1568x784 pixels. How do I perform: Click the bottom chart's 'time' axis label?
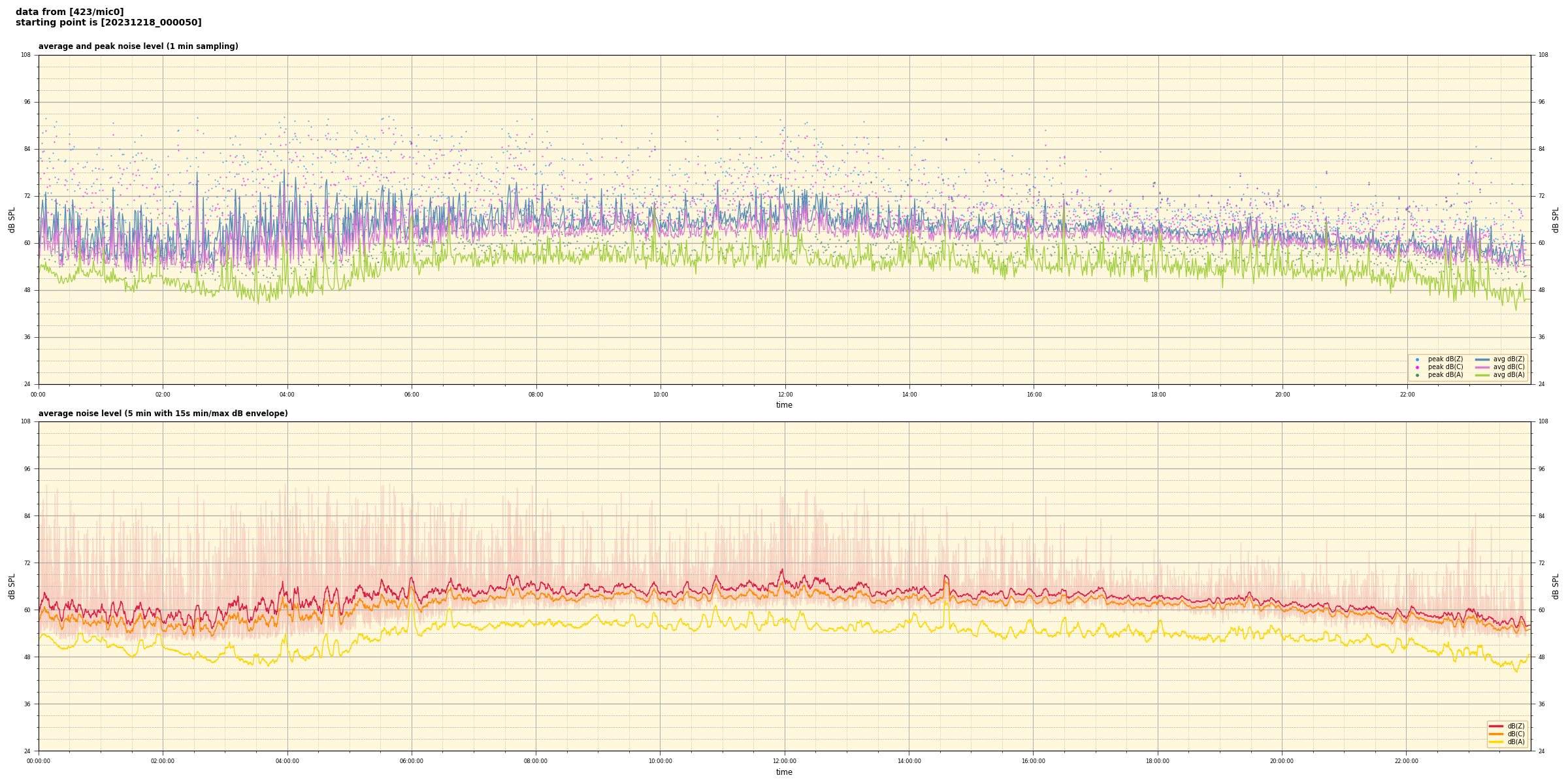(784, 772)
